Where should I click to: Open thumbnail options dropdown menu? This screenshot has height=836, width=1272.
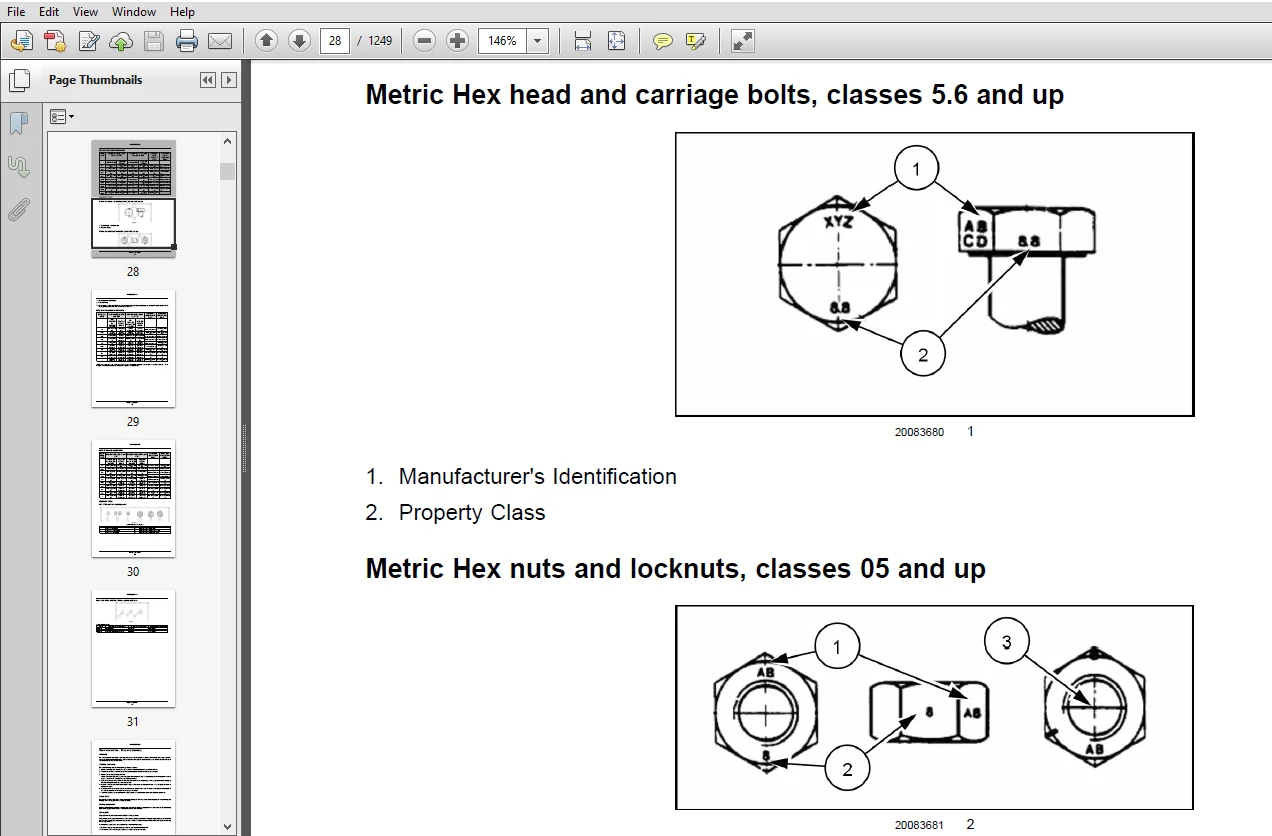pos(62,117)
